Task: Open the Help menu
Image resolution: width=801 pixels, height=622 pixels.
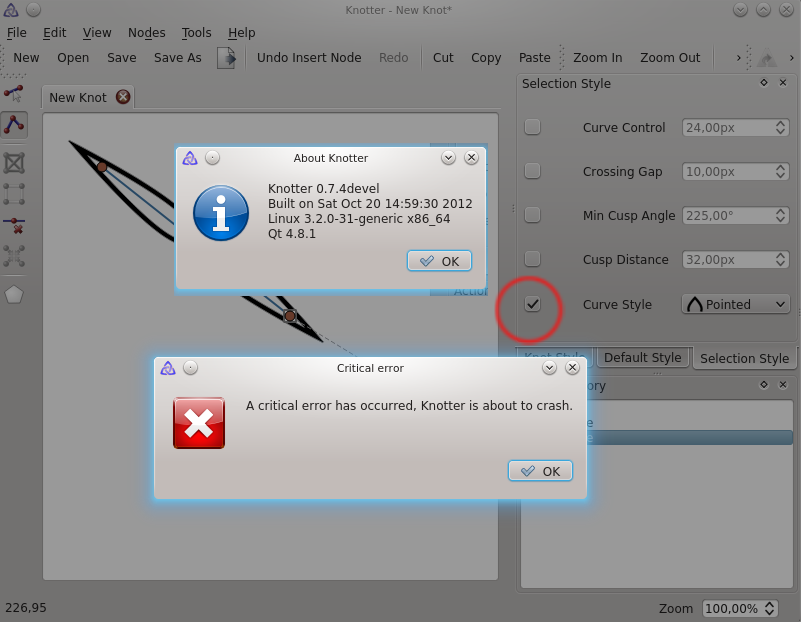Action: click(x=242, y=33)
